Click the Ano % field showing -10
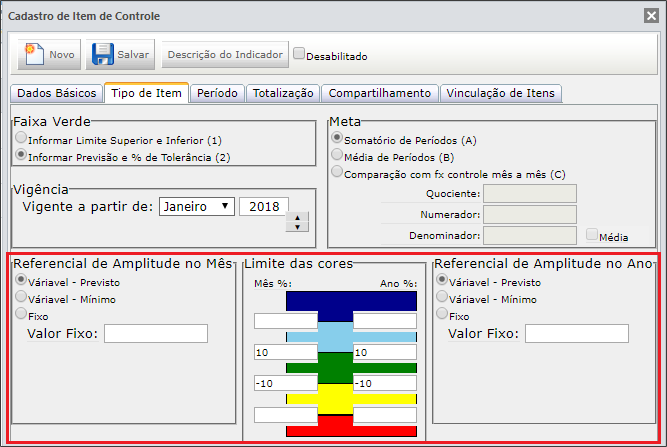This screenshot has height=447, width=667. (385, 383)
